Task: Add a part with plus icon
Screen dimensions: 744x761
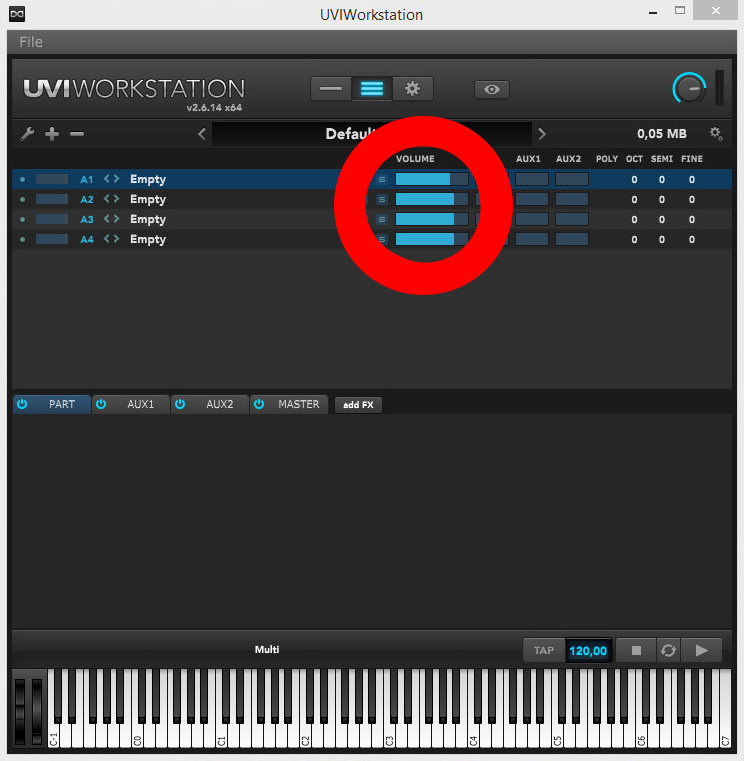Action: [52, 133]
